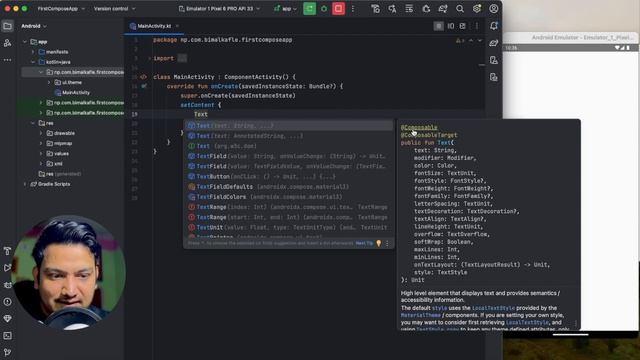Screen dimensions: 640x360
Task: Open the Resource Manager sidebar icon
Action: point(7,43)
